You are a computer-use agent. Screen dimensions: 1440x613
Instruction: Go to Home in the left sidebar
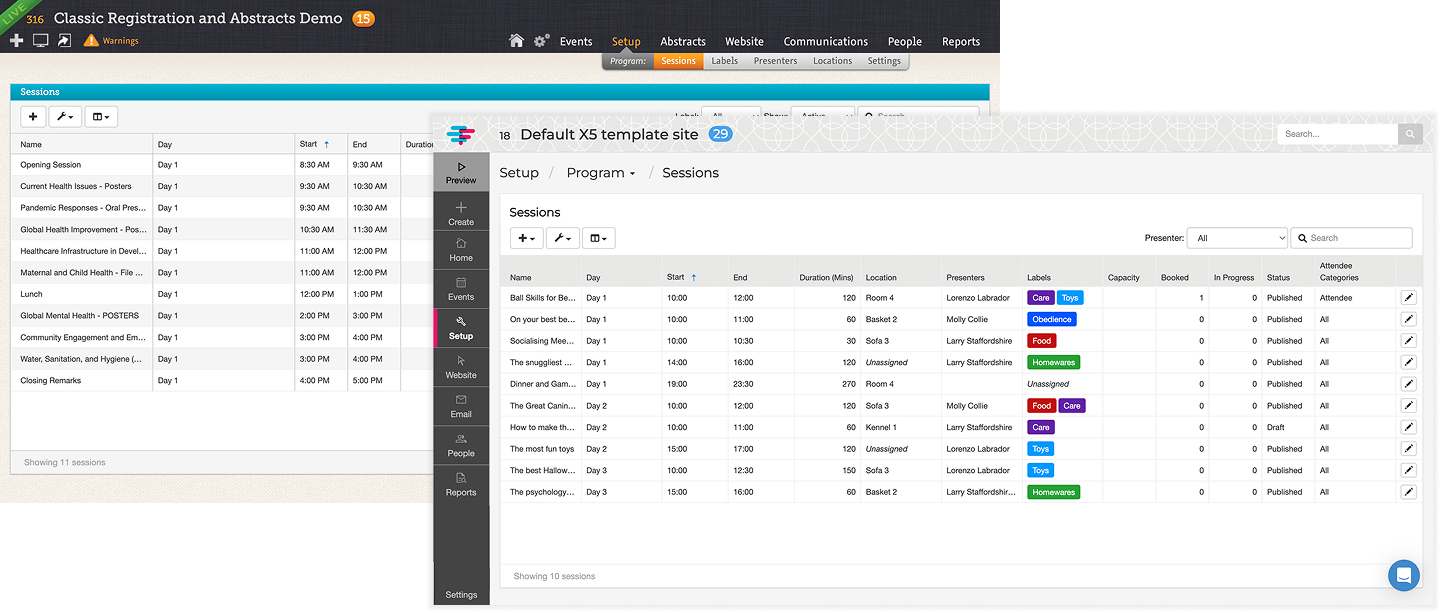(461, 243)
